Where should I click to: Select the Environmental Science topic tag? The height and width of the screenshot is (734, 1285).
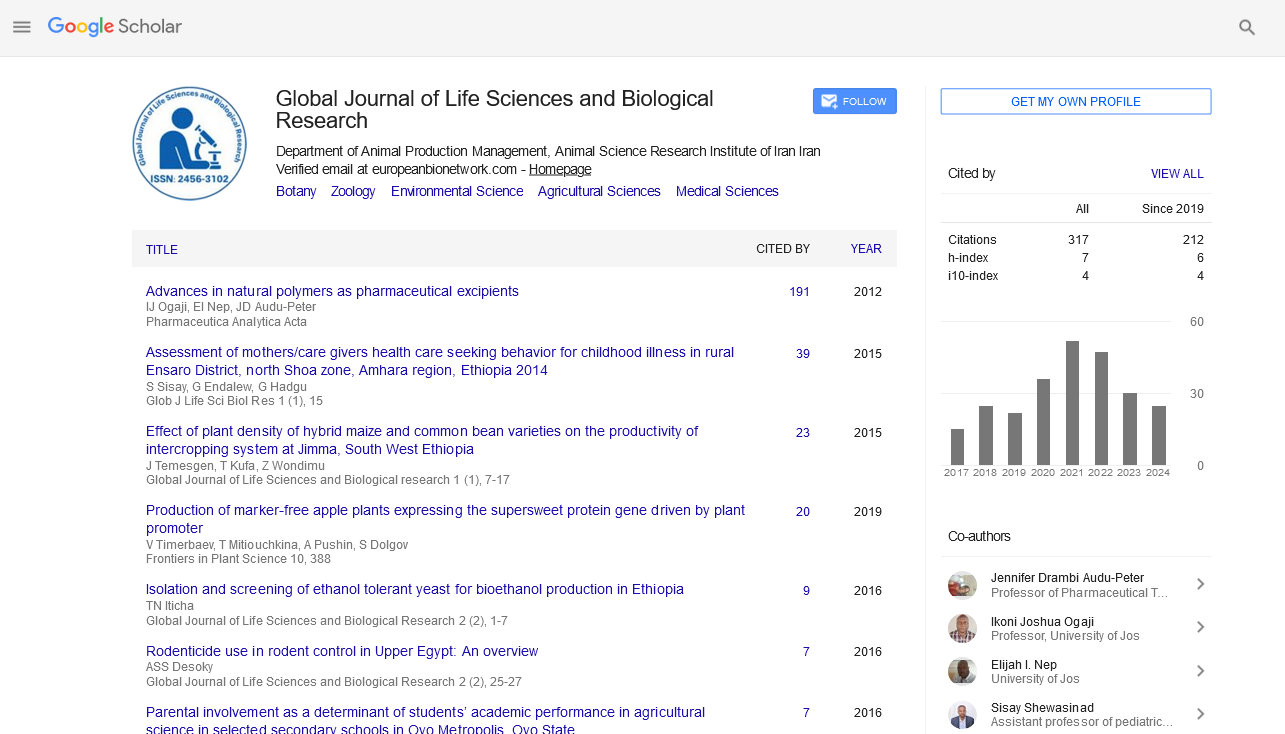456,191
